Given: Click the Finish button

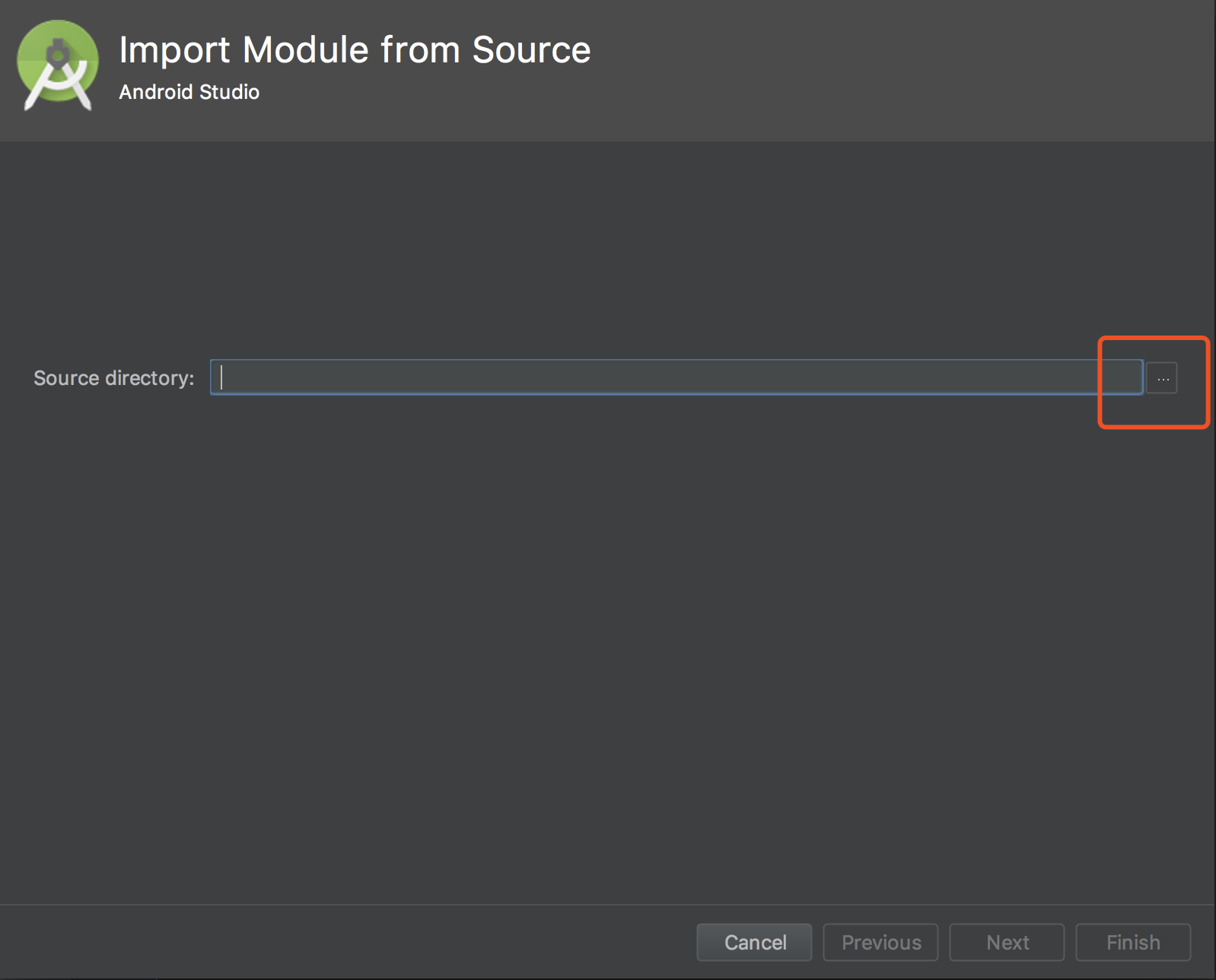Looking at the screenshot, I should (x=1132, y=943).
